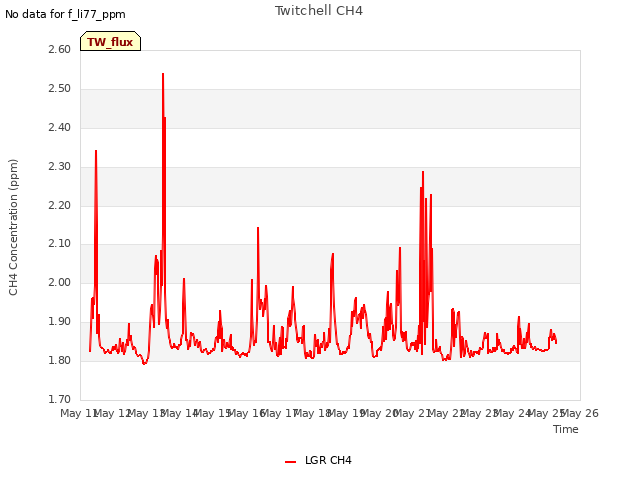This screenshot has height=480, width=640.
Task: Click the 1.70 y-axis label
Action: 60,399
